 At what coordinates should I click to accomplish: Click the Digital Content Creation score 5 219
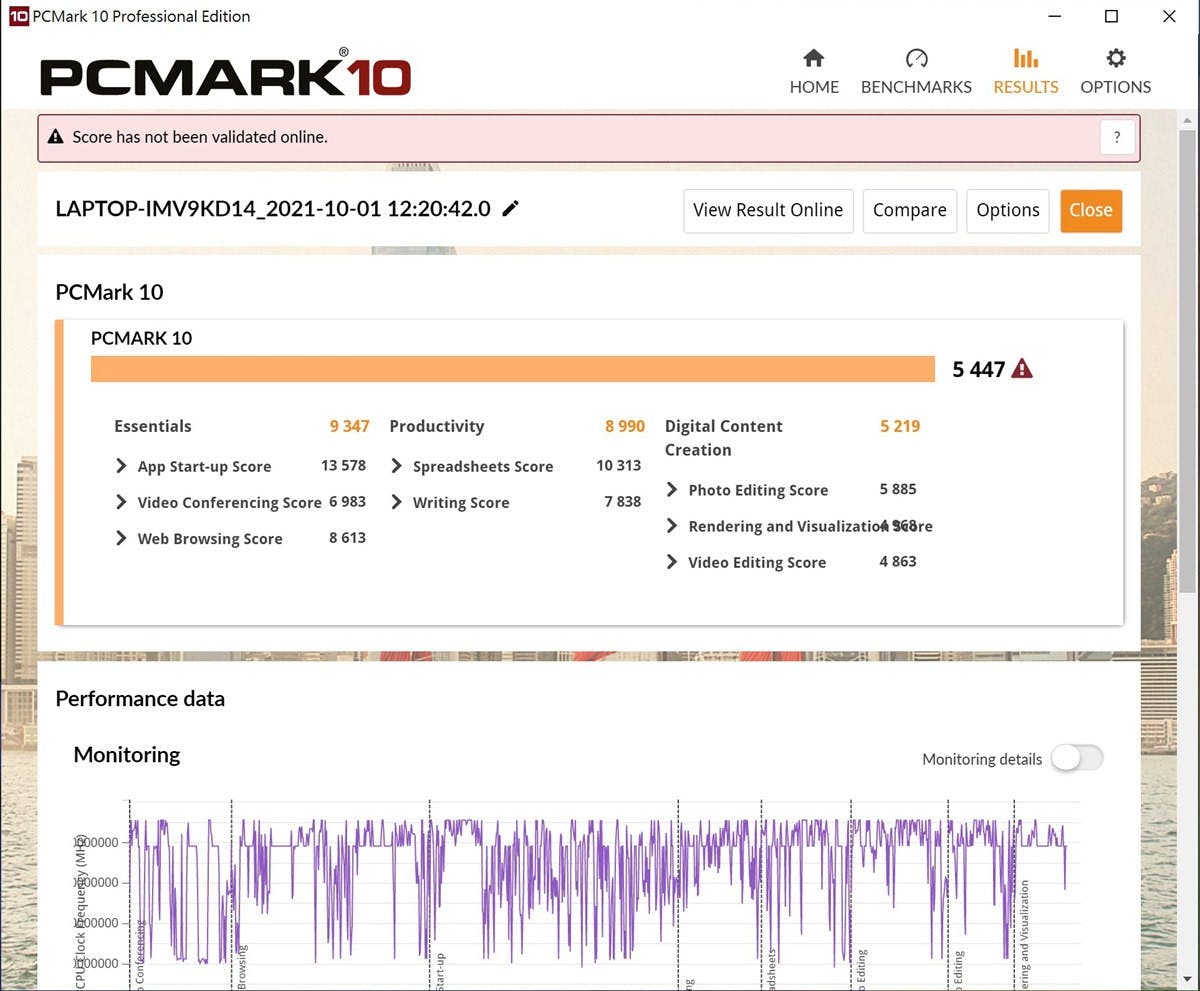pos(900,426)
